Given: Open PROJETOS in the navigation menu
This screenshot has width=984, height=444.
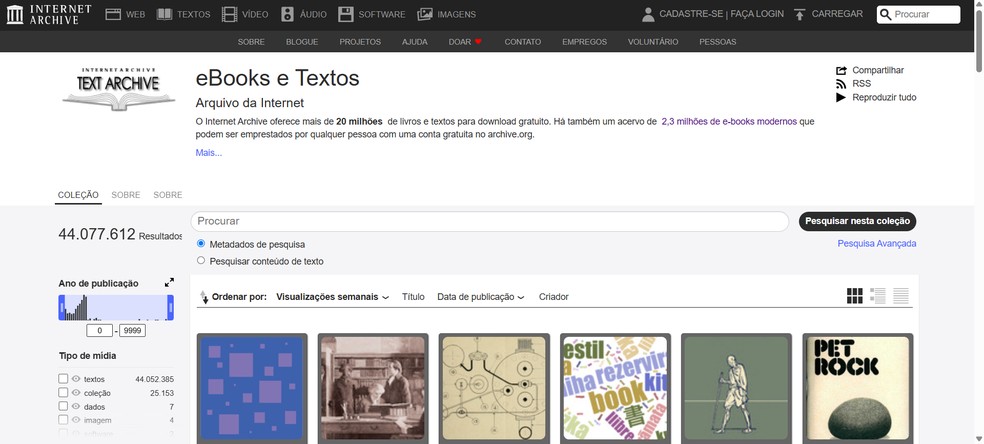Looking at the screenshot, I should 360,42.
